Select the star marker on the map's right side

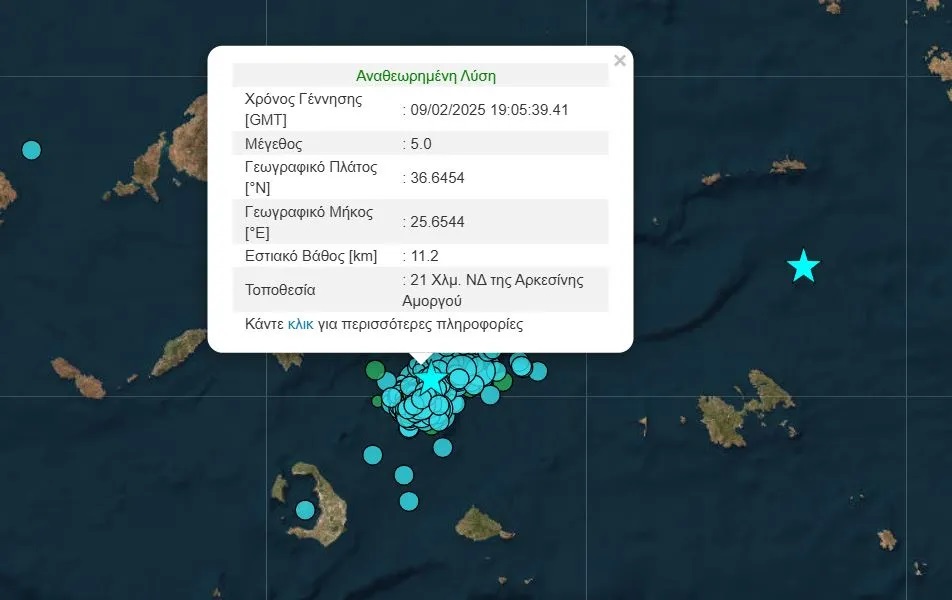click(x=803, y=266)
